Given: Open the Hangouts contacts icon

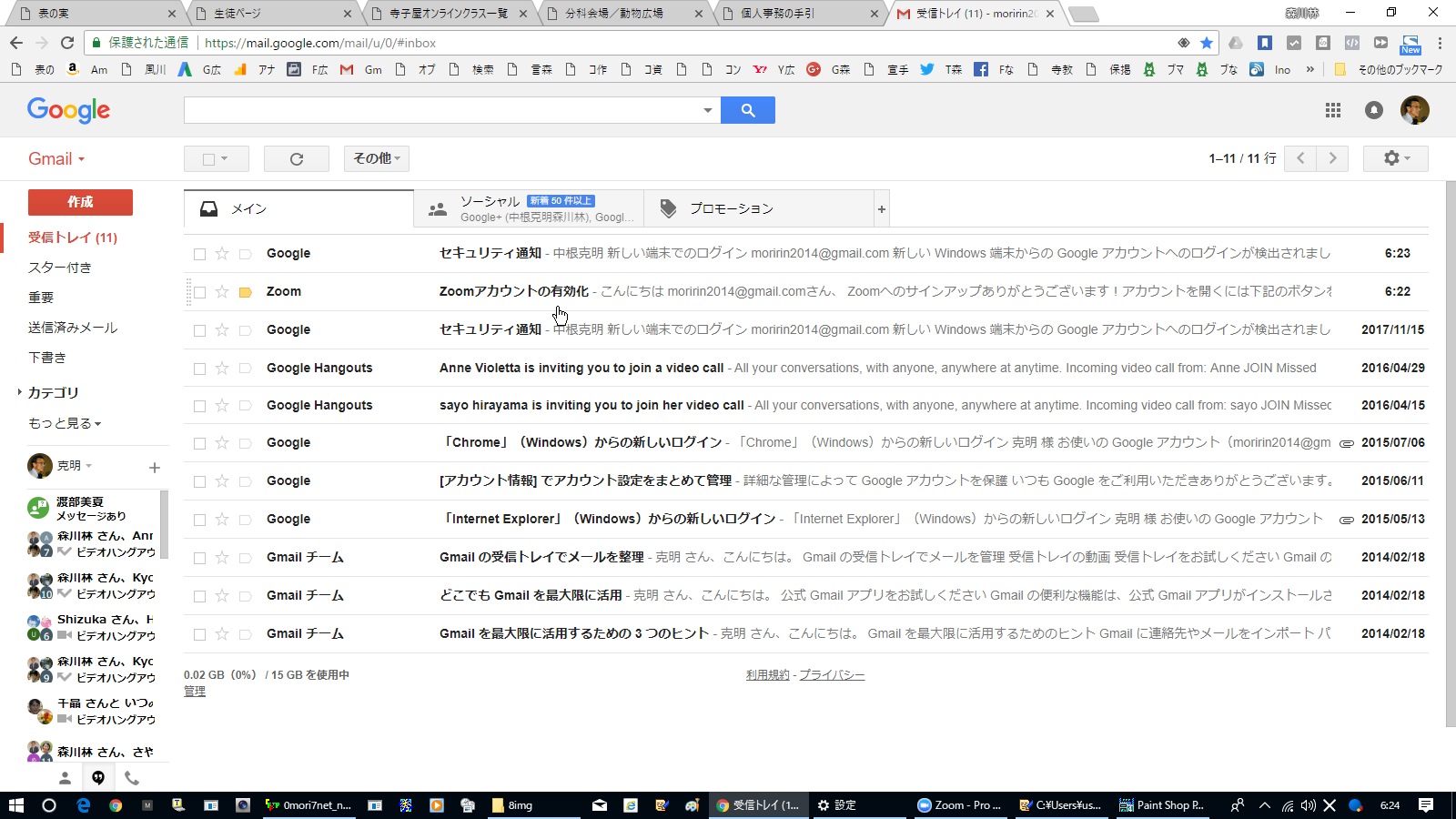Looking at the screenshot, I should coord(65,778).
